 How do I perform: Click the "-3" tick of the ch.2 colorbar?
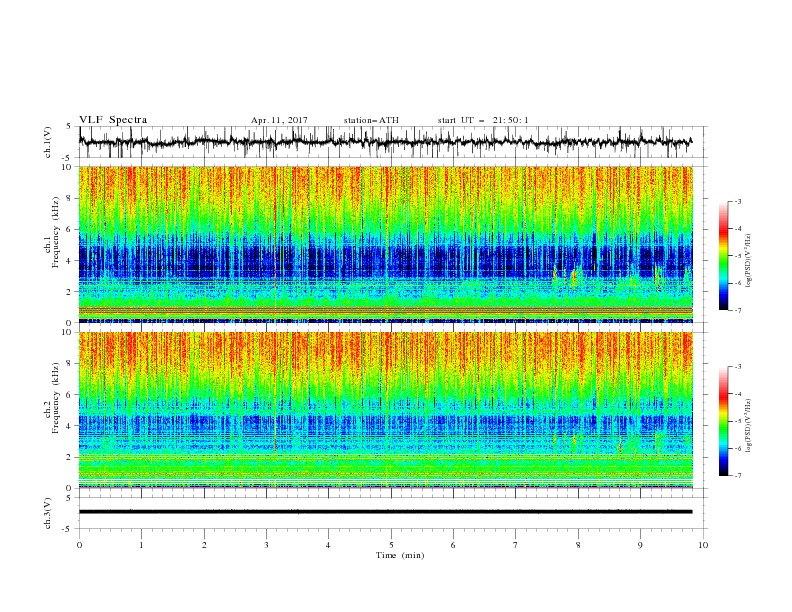click(x=737, y=367)
